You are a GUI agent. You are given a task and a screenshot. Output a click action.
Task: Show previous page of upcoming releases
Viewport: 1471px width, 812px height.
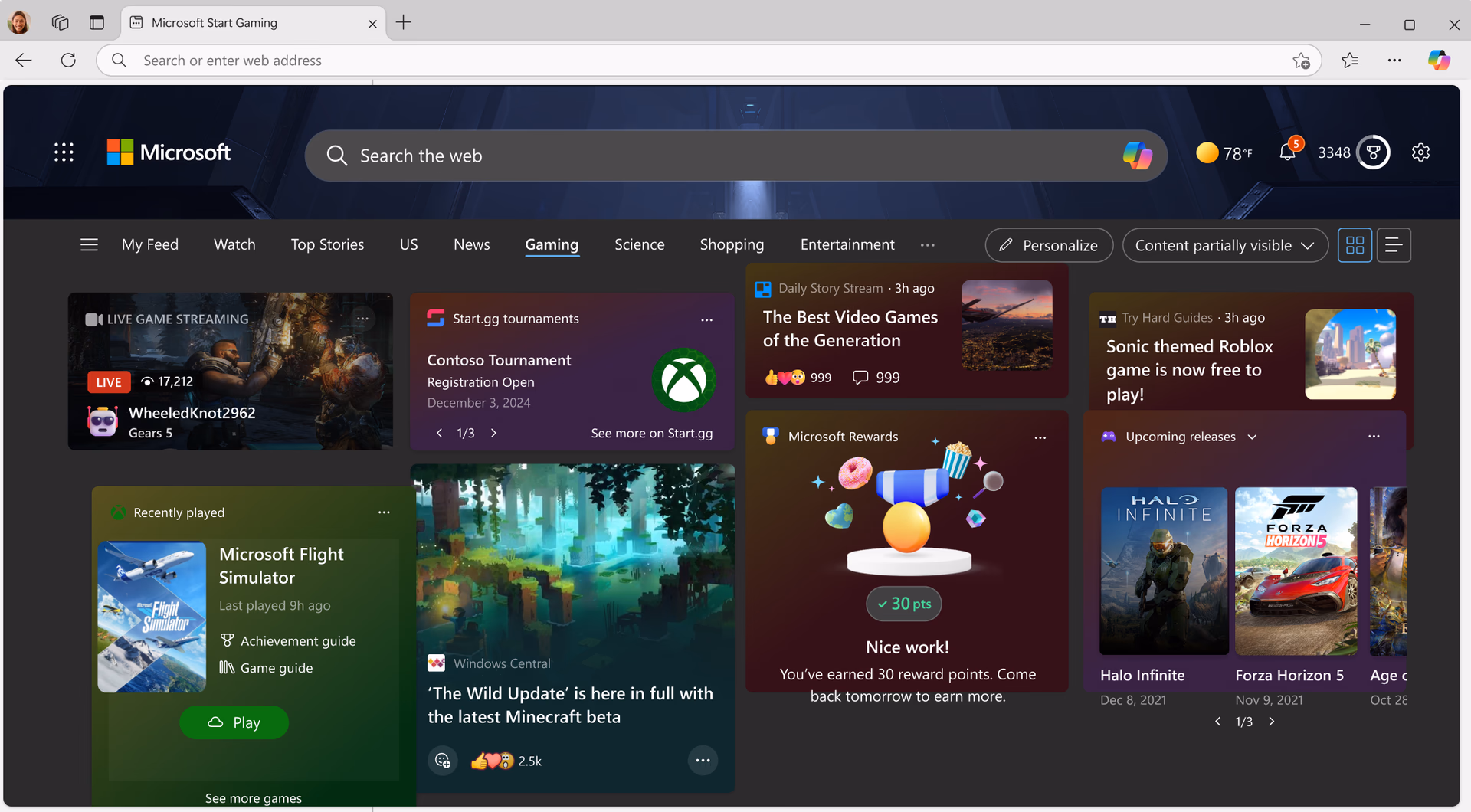pos(1217,722)
